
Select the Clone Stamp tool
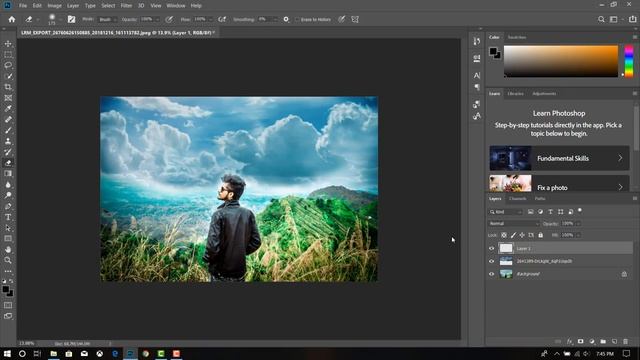coord(8,141)
